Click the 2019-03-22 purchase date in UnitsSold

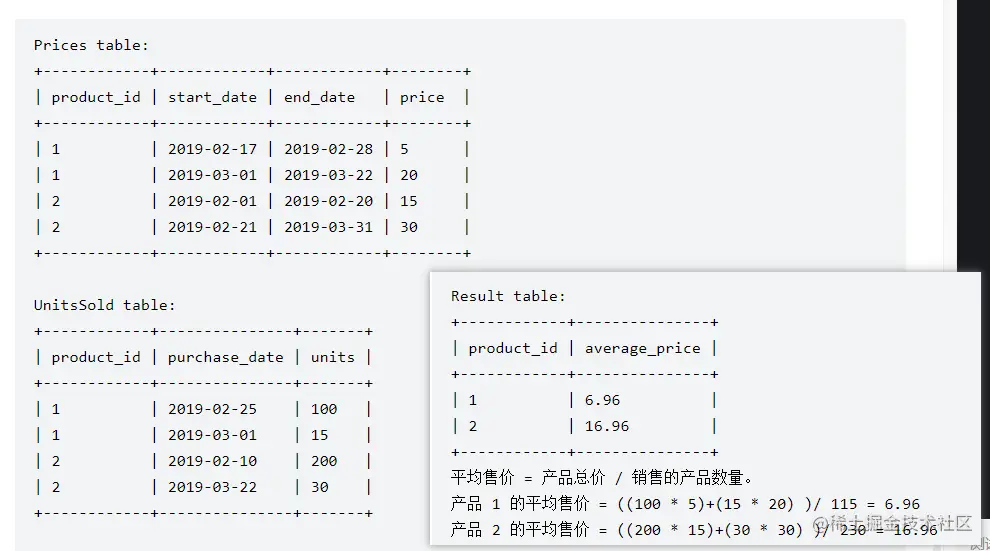click(x=212, y=487)
